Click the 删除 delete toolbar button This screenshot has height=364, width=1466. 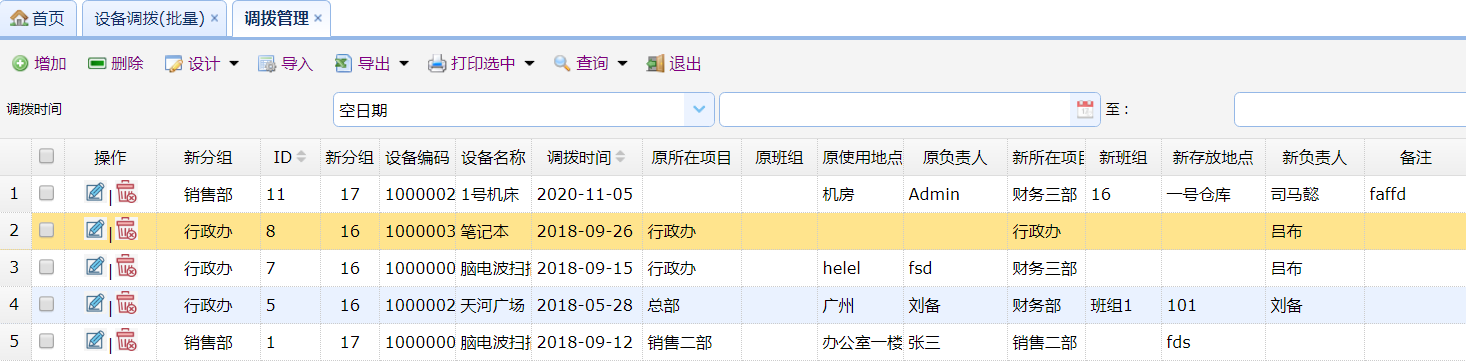(x=116, y=64)
